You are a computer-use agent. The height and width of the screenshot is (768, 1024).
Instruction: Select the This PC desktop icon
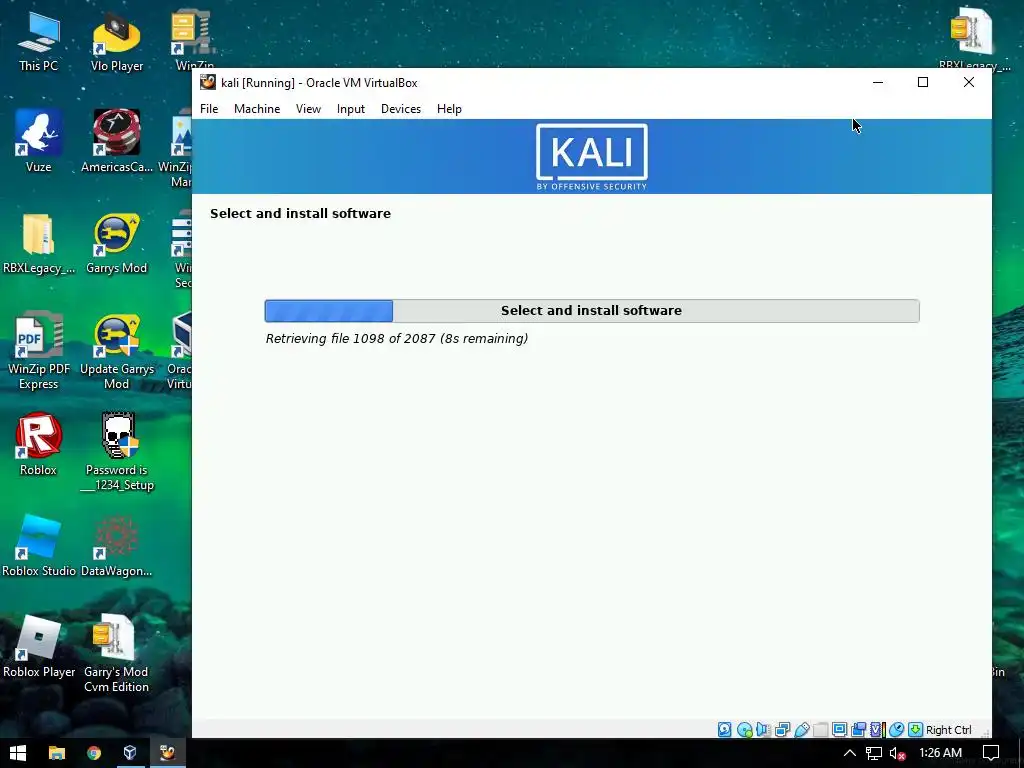click(39, 40)
